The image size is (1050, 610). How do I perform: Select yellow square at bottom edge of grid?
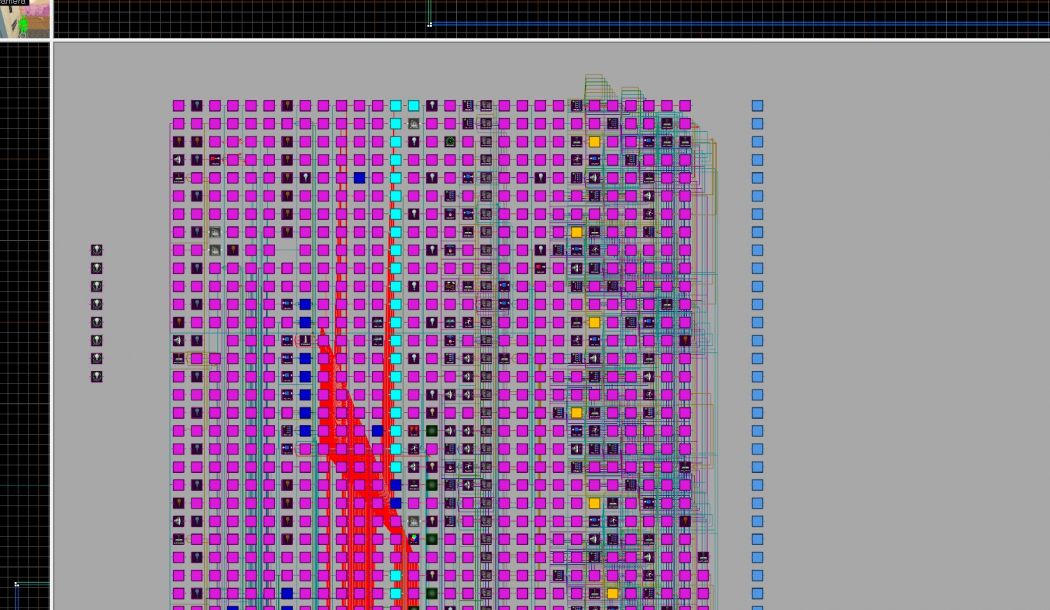[x=613, y=593]
